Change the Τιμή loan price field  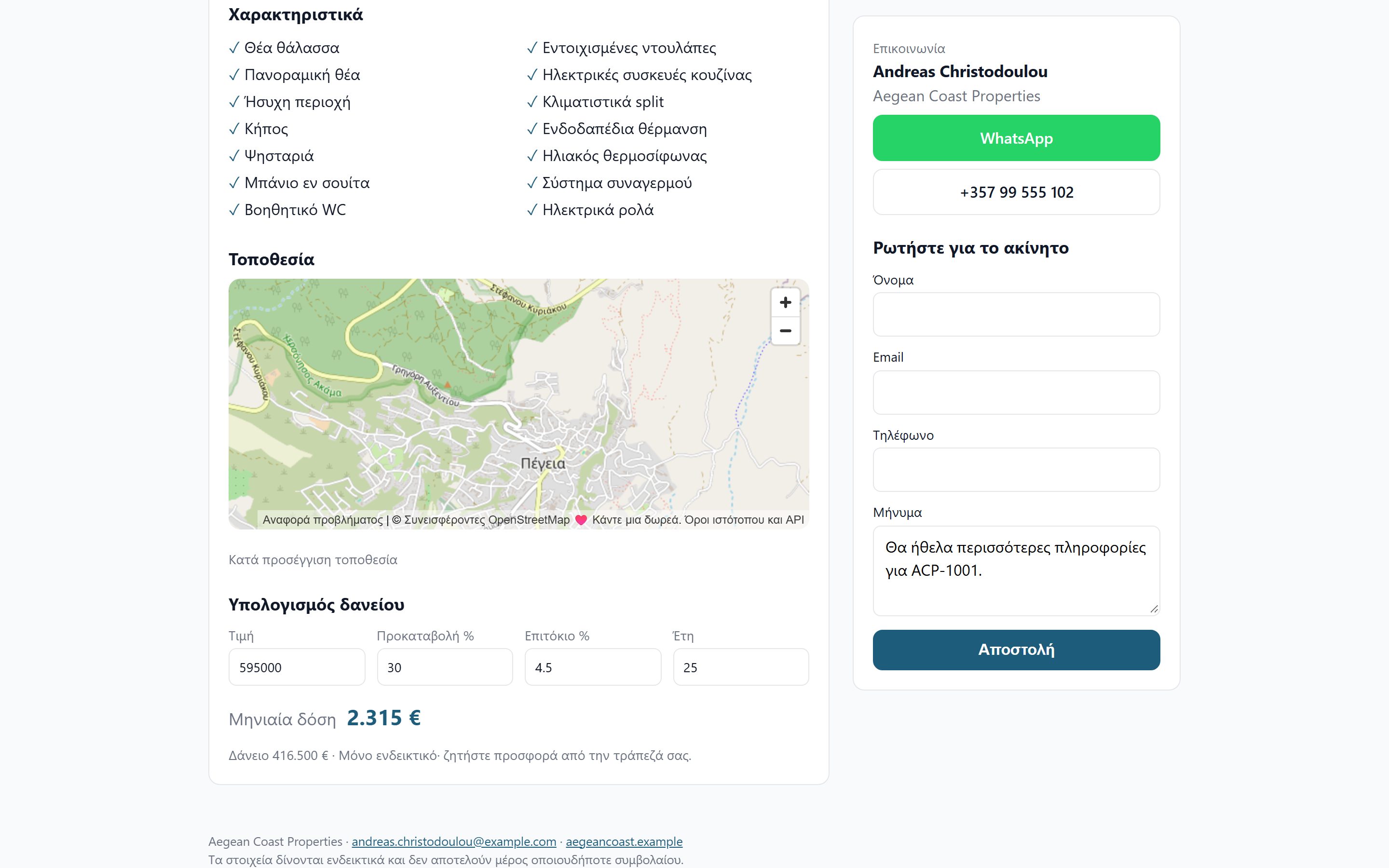(x=297, y=667)
